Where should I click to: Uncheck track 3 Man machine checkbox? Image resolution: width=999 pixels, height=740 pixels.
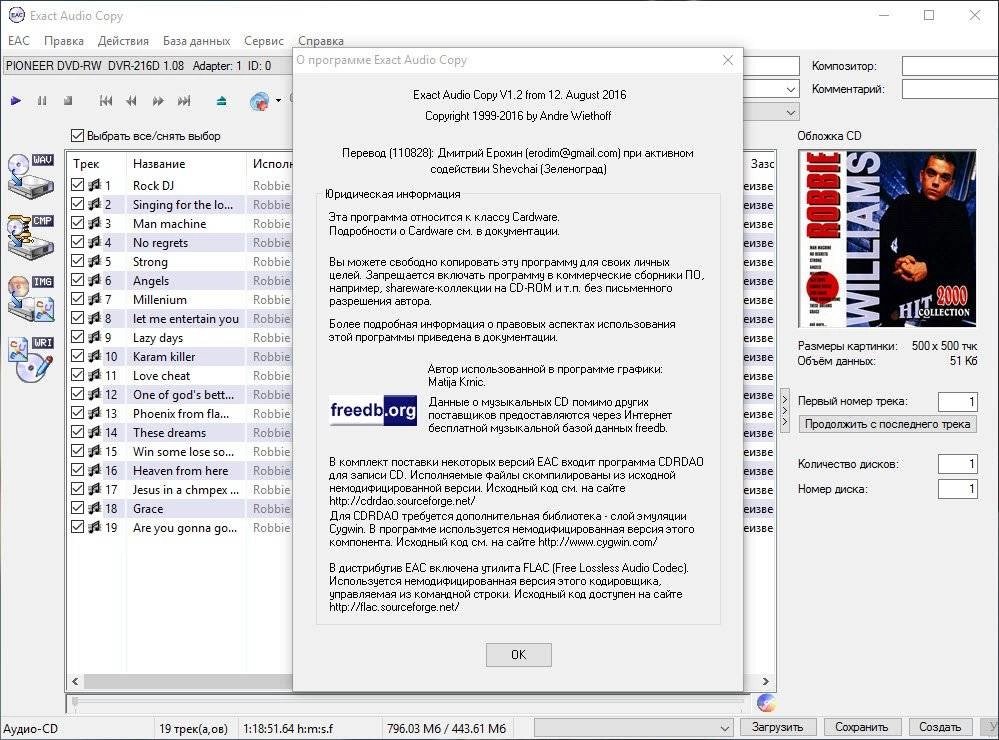click(78, 223)
